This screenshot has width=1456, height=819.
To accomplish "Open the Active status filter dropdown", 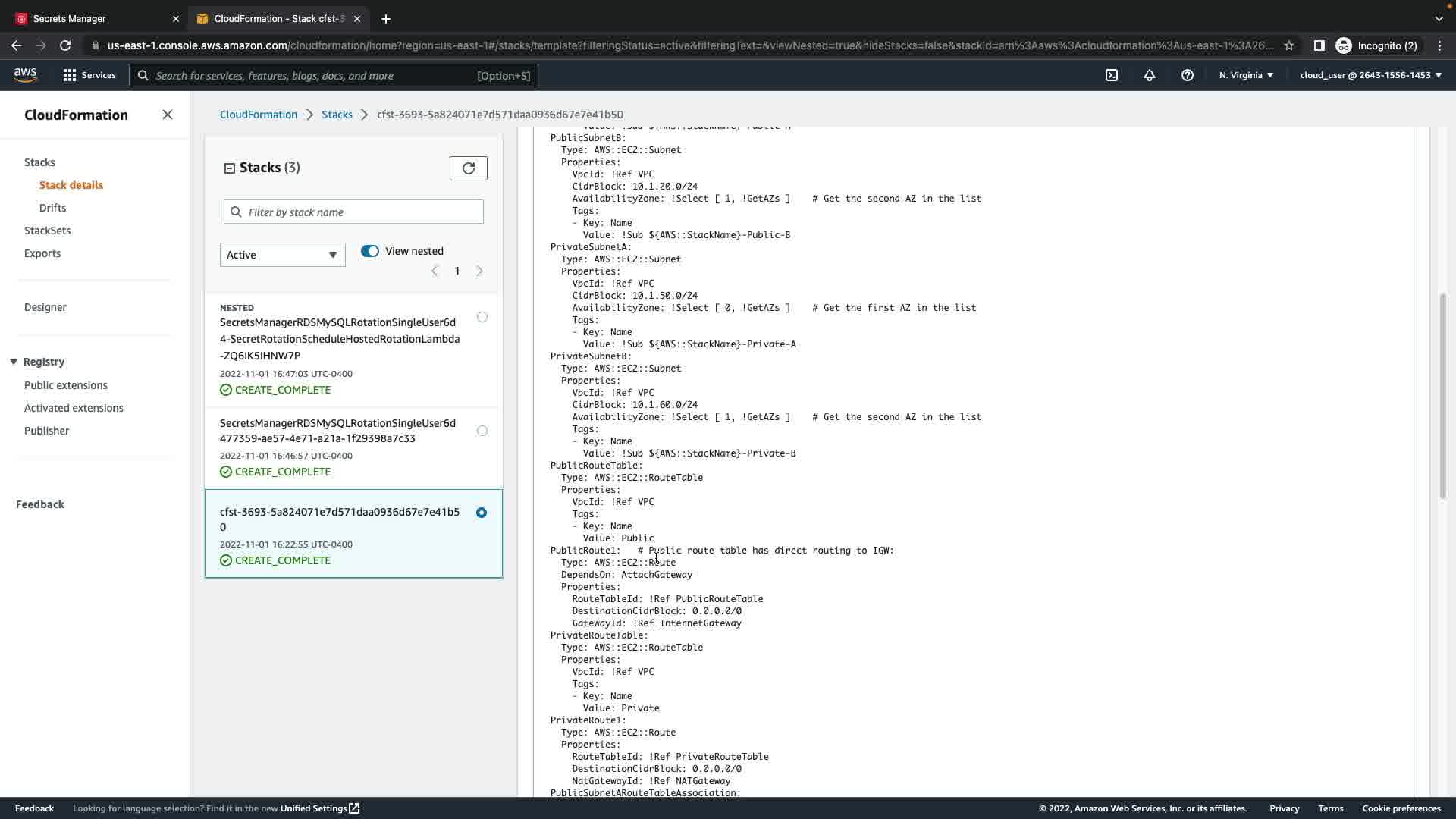I will tap(282, 255).
